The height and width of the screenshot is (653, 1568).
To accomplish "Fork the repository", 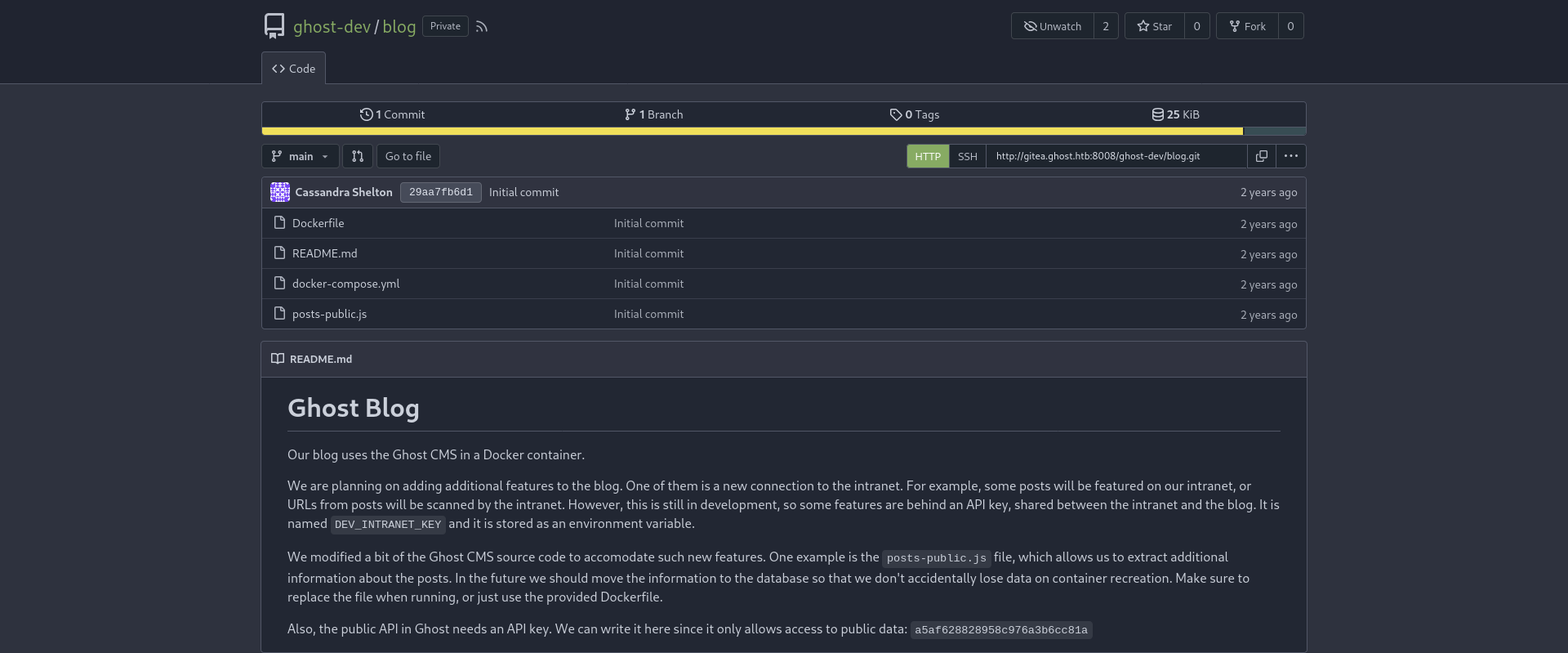I will point(1248,26).
